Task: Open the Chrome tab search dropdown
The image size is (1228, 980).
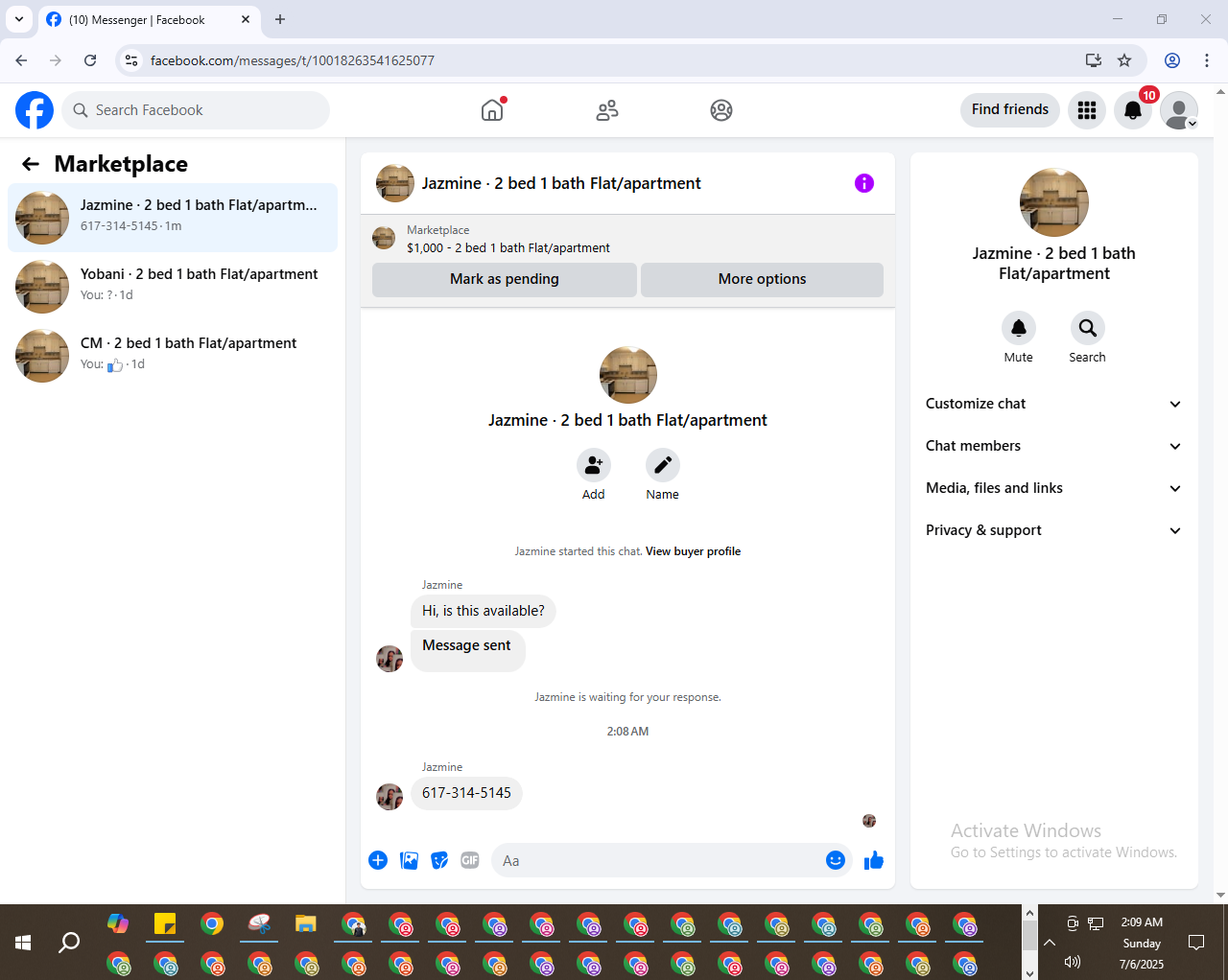Action: tap(19, 19)
